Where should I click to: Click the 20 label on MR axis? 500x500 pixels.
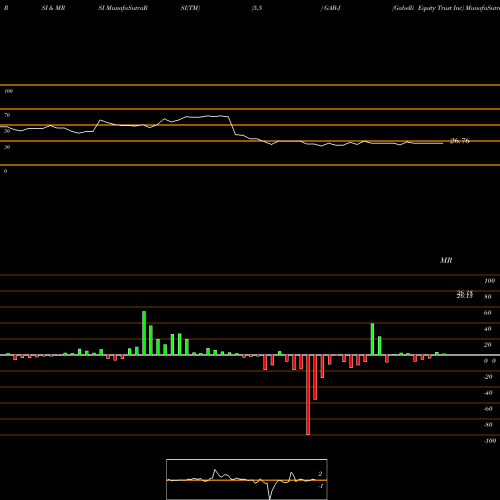[x=488, y=345]
